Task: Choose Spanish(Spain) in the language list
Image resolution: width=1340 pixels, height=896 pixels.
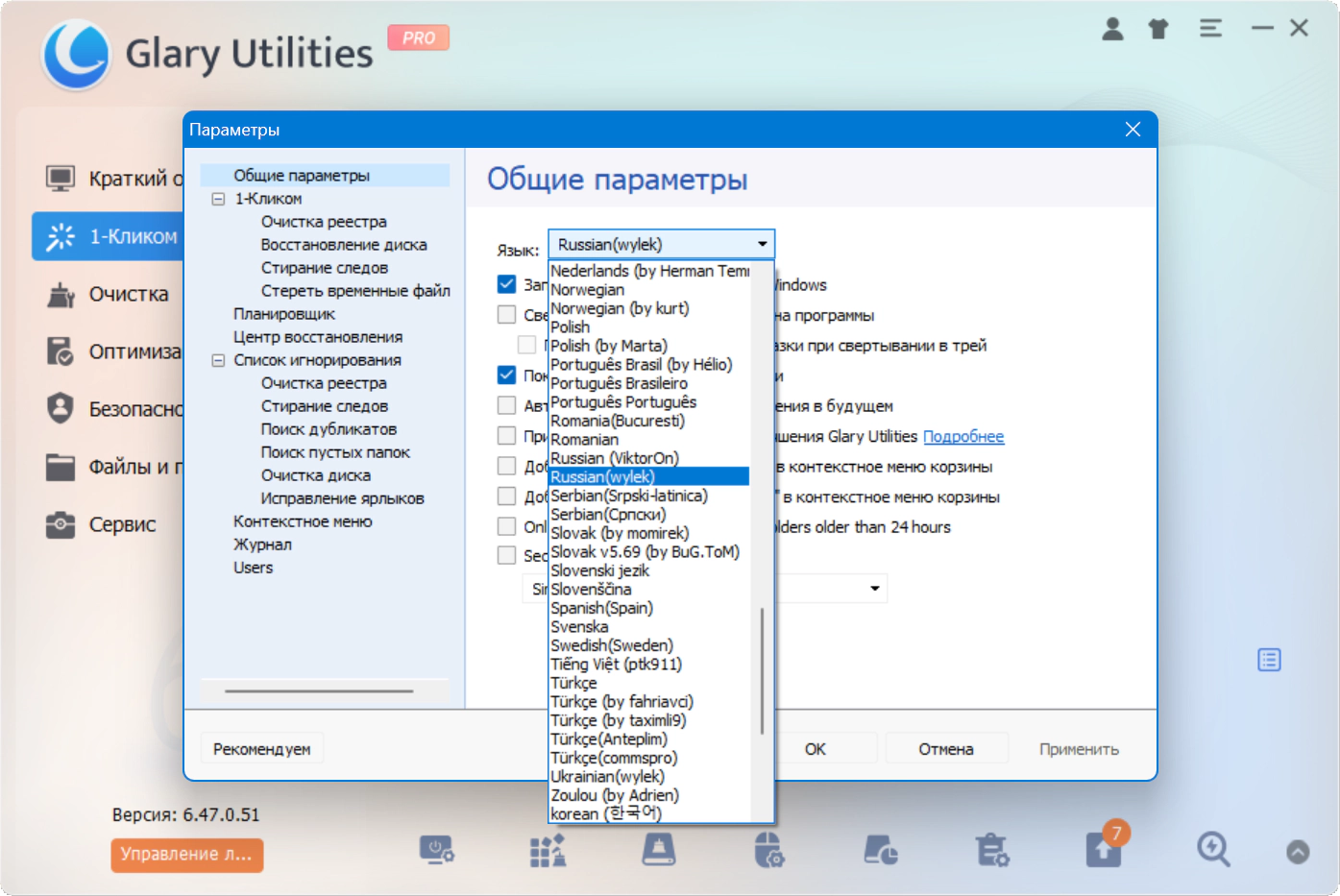Action: pos(601,608)
